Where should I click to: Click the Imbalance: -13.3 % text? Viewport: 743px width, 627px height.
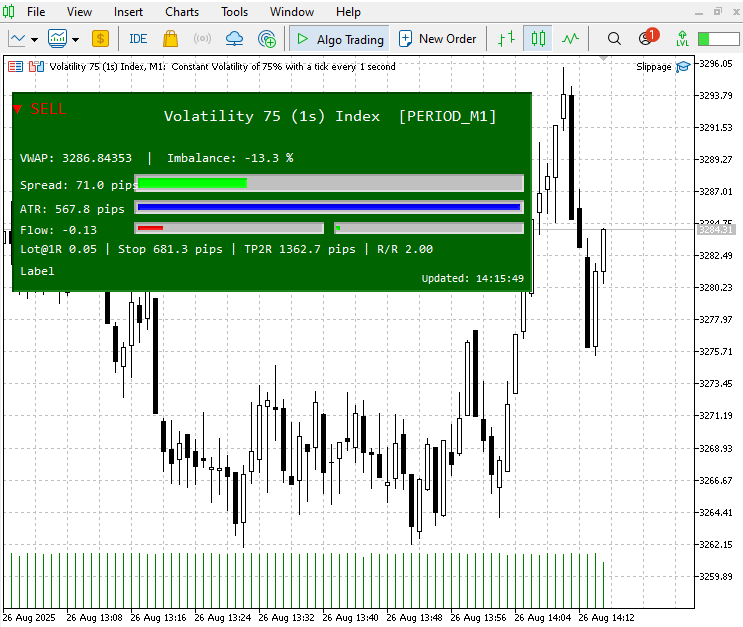point(230,158)
